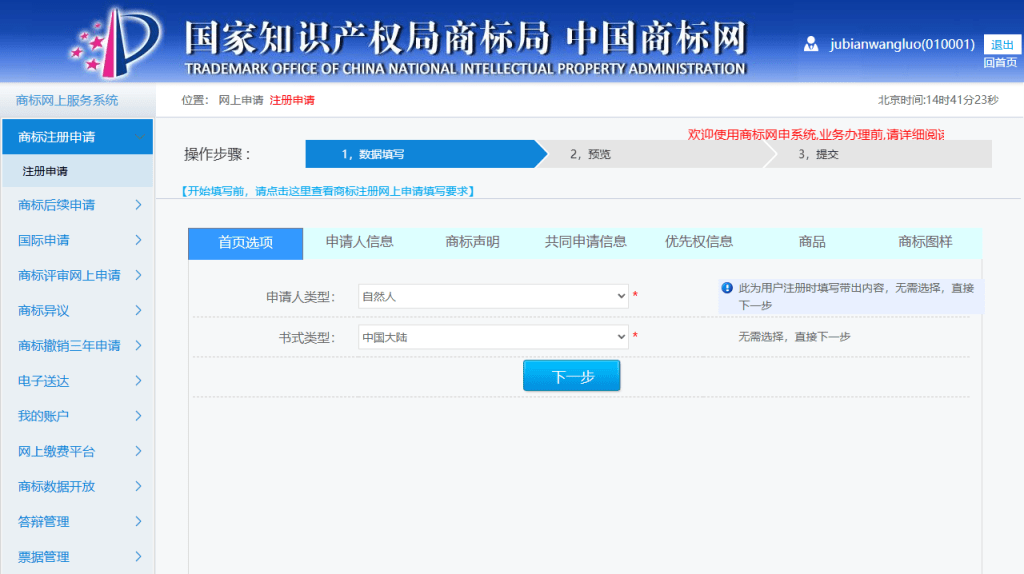The height and width of the screenshot is (574, 1024).
Task: Expand the 商标异议 chevron arrow
Action: [138, 311]
